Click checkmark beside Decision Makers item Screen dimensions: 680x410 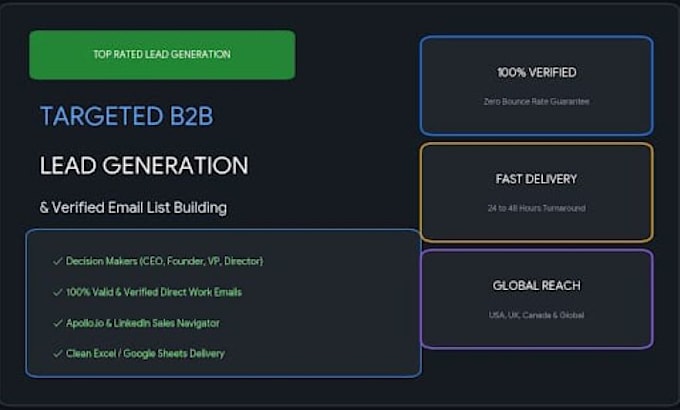pos(58,261)
